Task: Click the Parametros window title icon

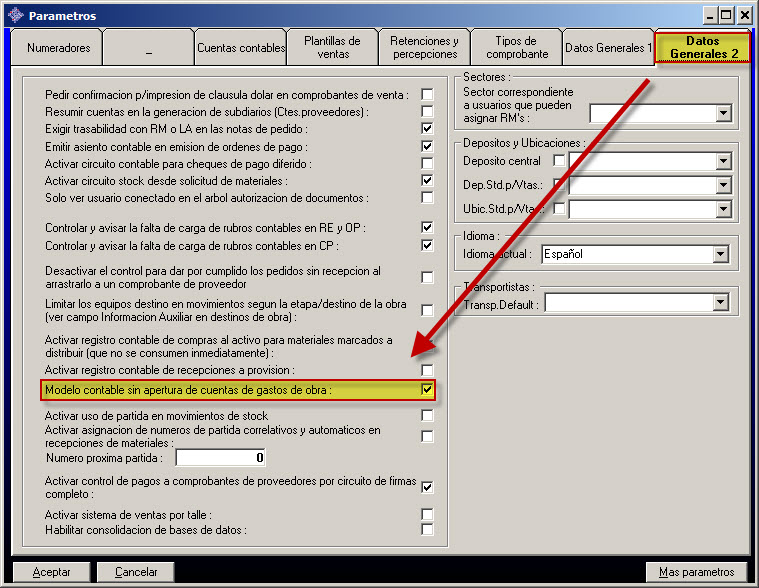Action: pos(15,15)
